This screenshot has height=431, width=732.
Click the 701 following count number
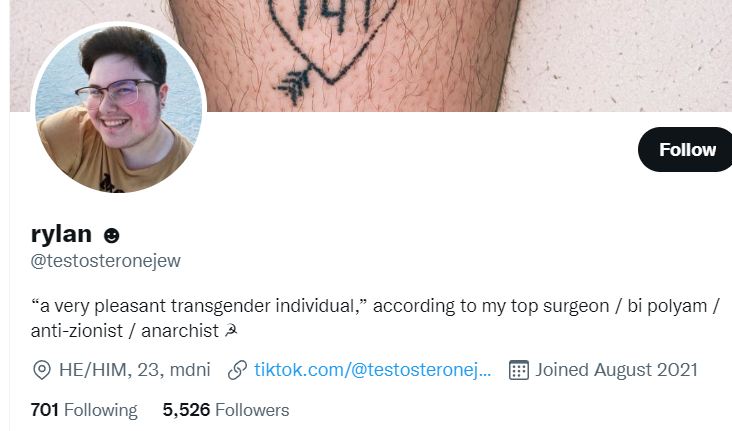[44, 410]
